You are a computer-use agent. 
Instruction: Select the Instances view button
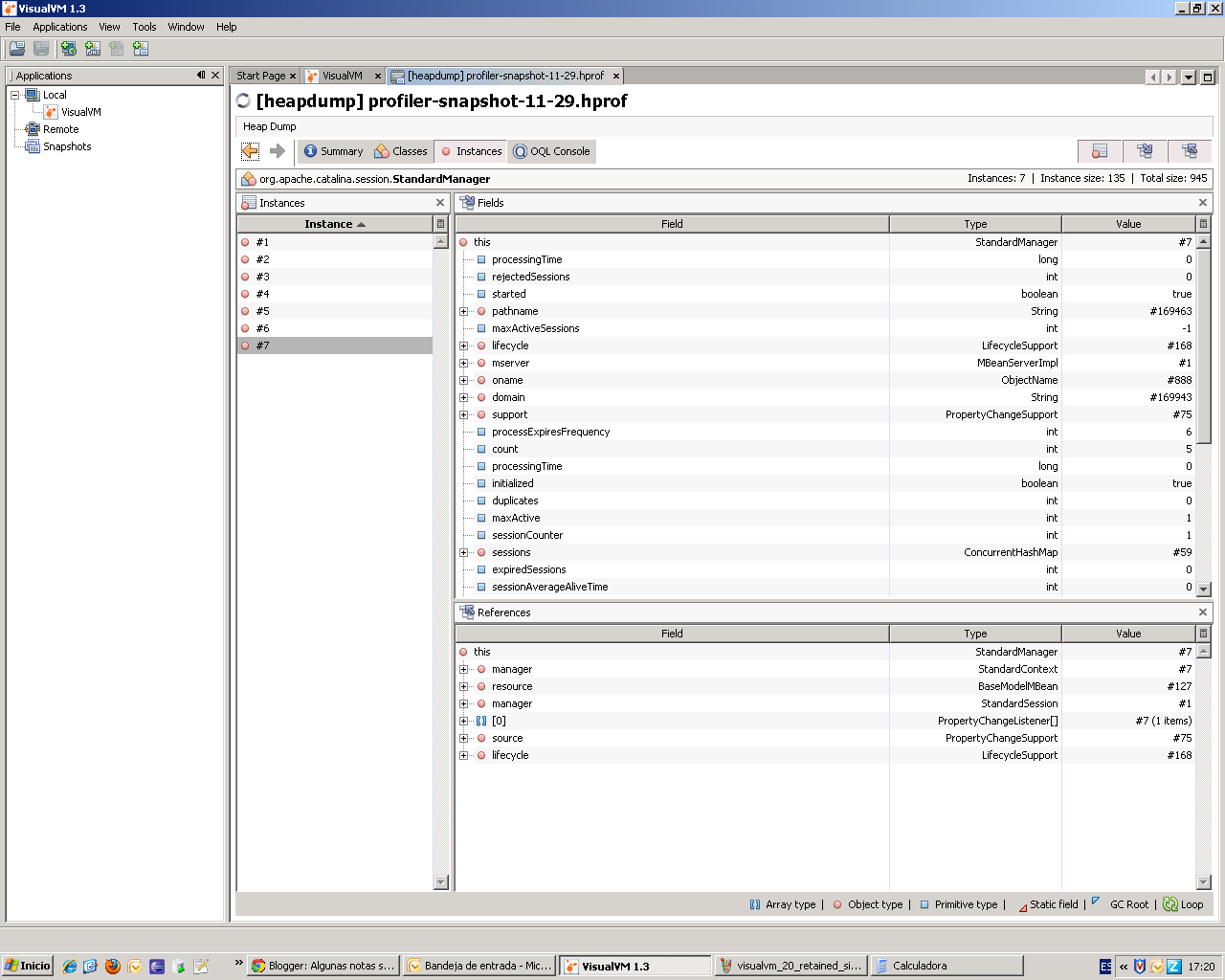coord(471,151)
